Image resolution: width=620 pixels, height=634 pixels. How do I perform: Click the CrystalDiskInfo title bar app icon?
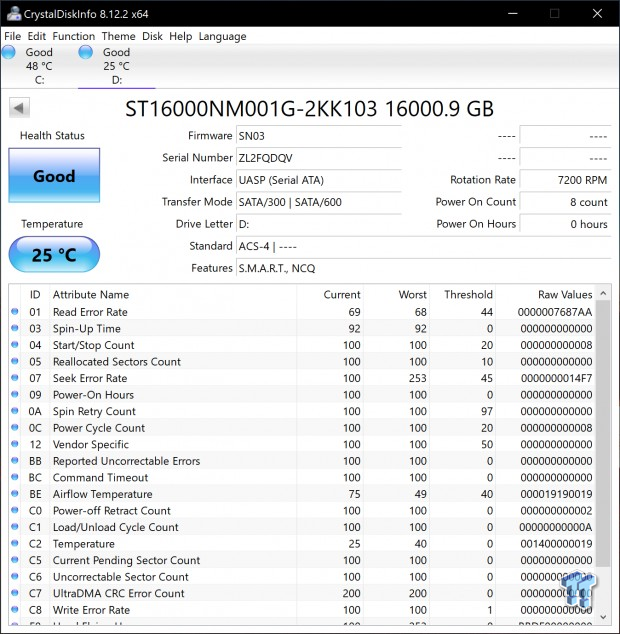(13, 13)
